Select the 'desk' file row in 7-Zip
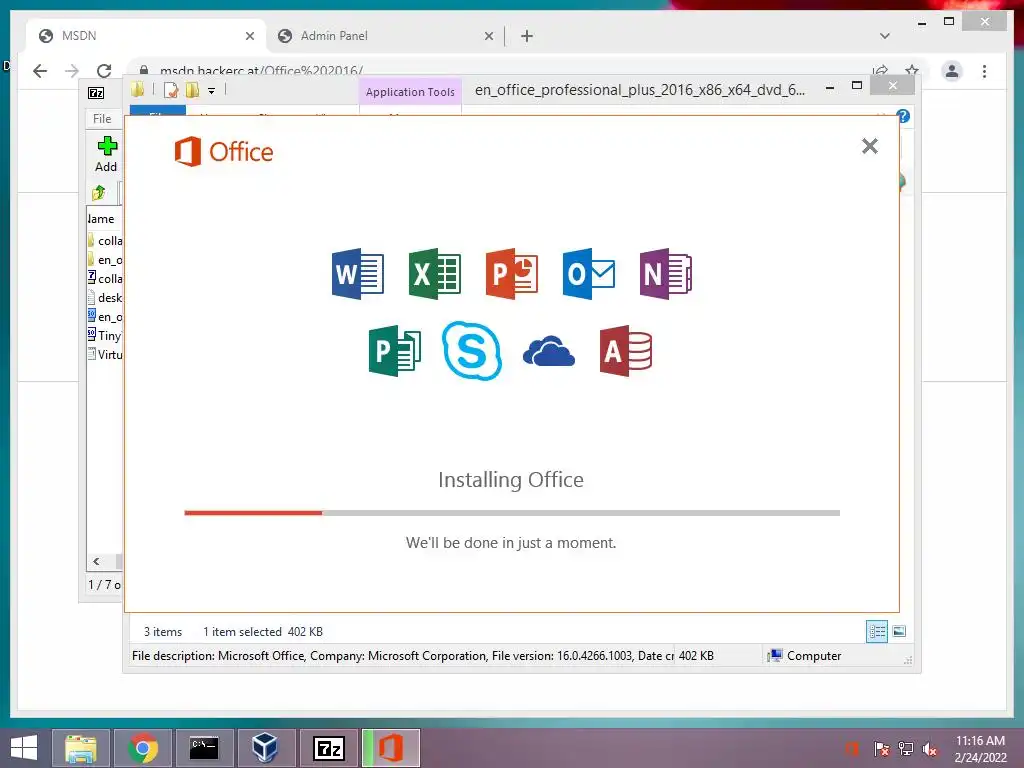1024x768 pixels. pyautogui.click(x=104, y=298)
